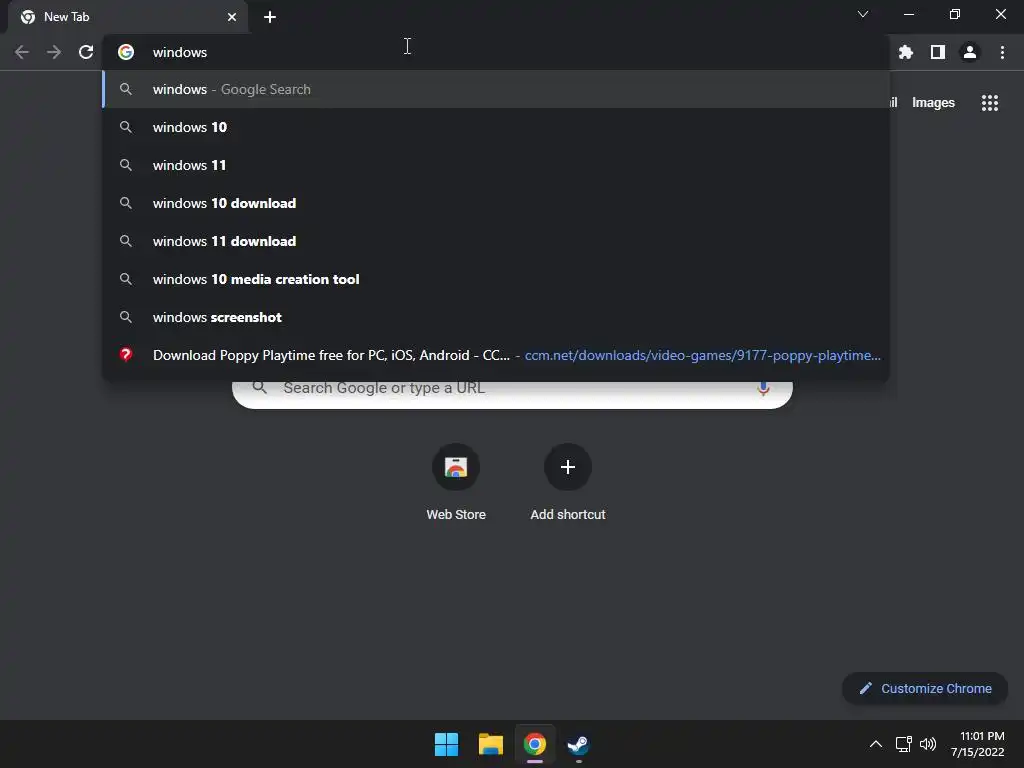
Task: Click the browser back arrow
Action: [22, 52]
